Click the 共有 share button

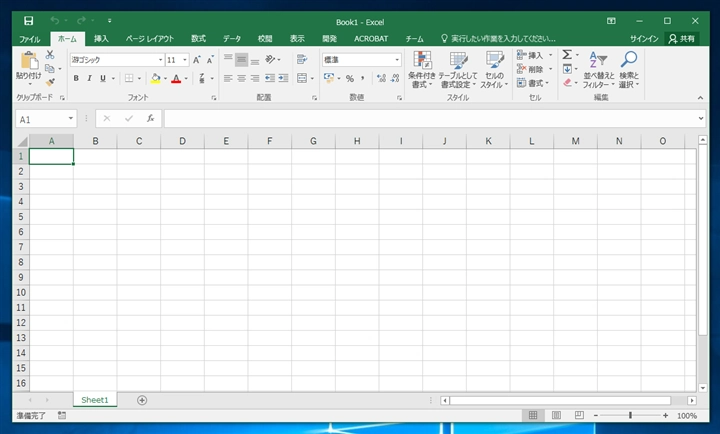[682, 39]
